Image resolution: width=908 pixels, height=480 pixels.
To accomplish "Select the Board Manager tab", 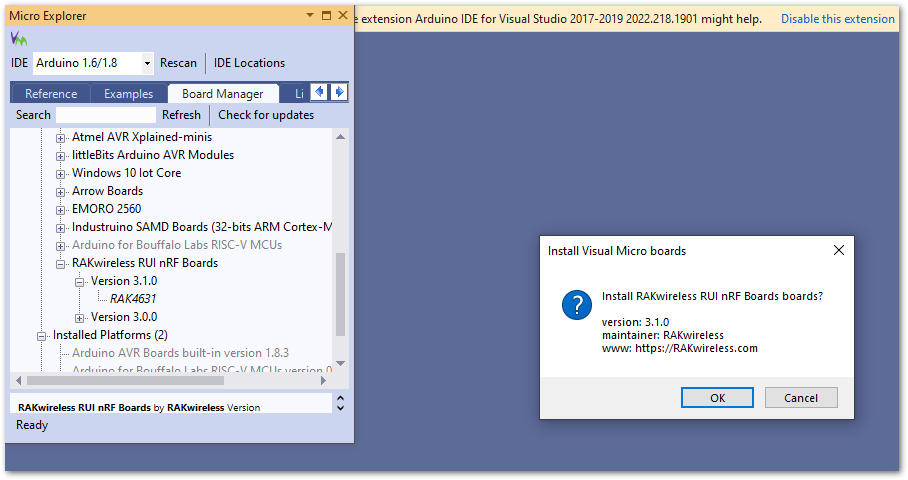I will (x=223, y=94).
